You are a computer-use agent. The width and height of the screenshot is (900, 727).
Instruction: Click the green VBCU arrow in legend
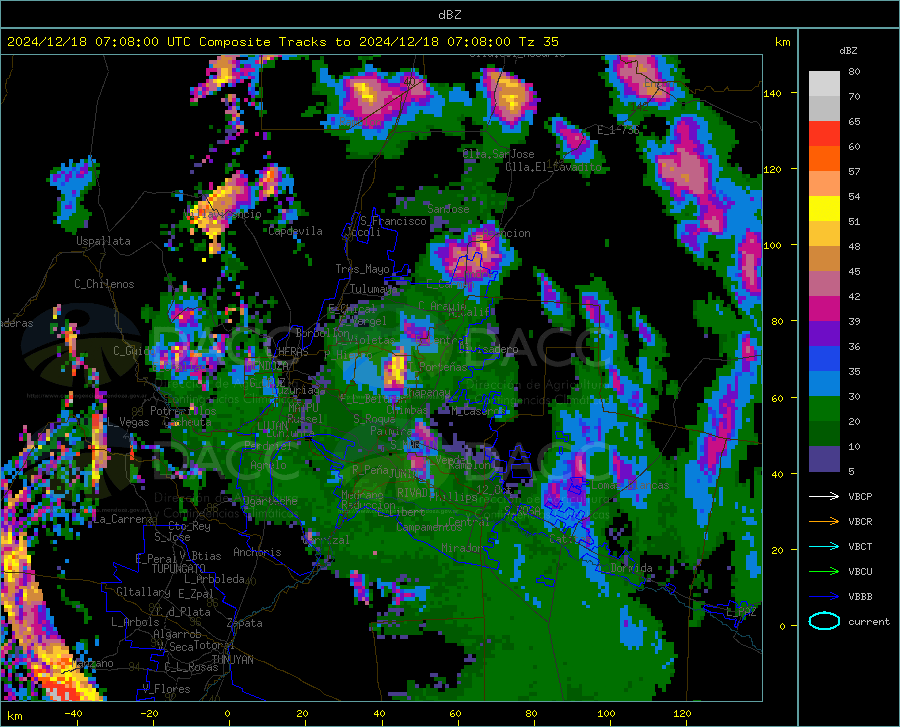click(824, 571)
